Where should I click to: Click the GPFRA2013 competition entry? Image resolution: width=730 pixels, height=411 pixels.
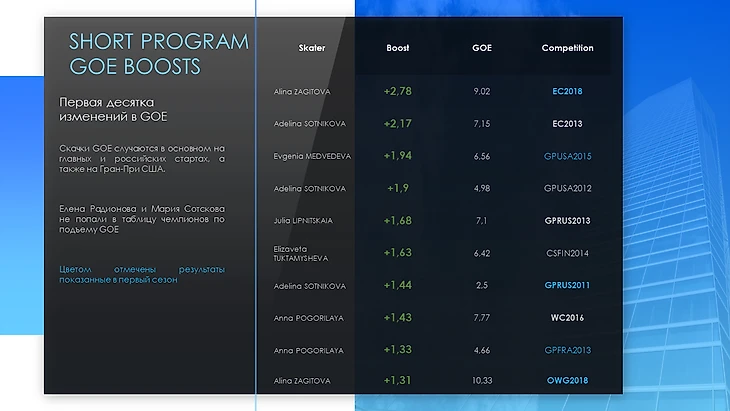point(567,350)
